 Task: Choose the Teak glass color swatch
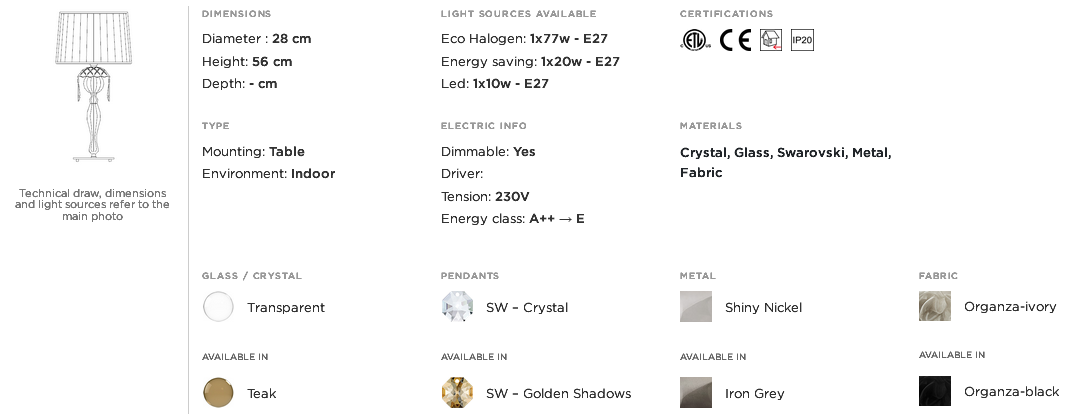218,393
